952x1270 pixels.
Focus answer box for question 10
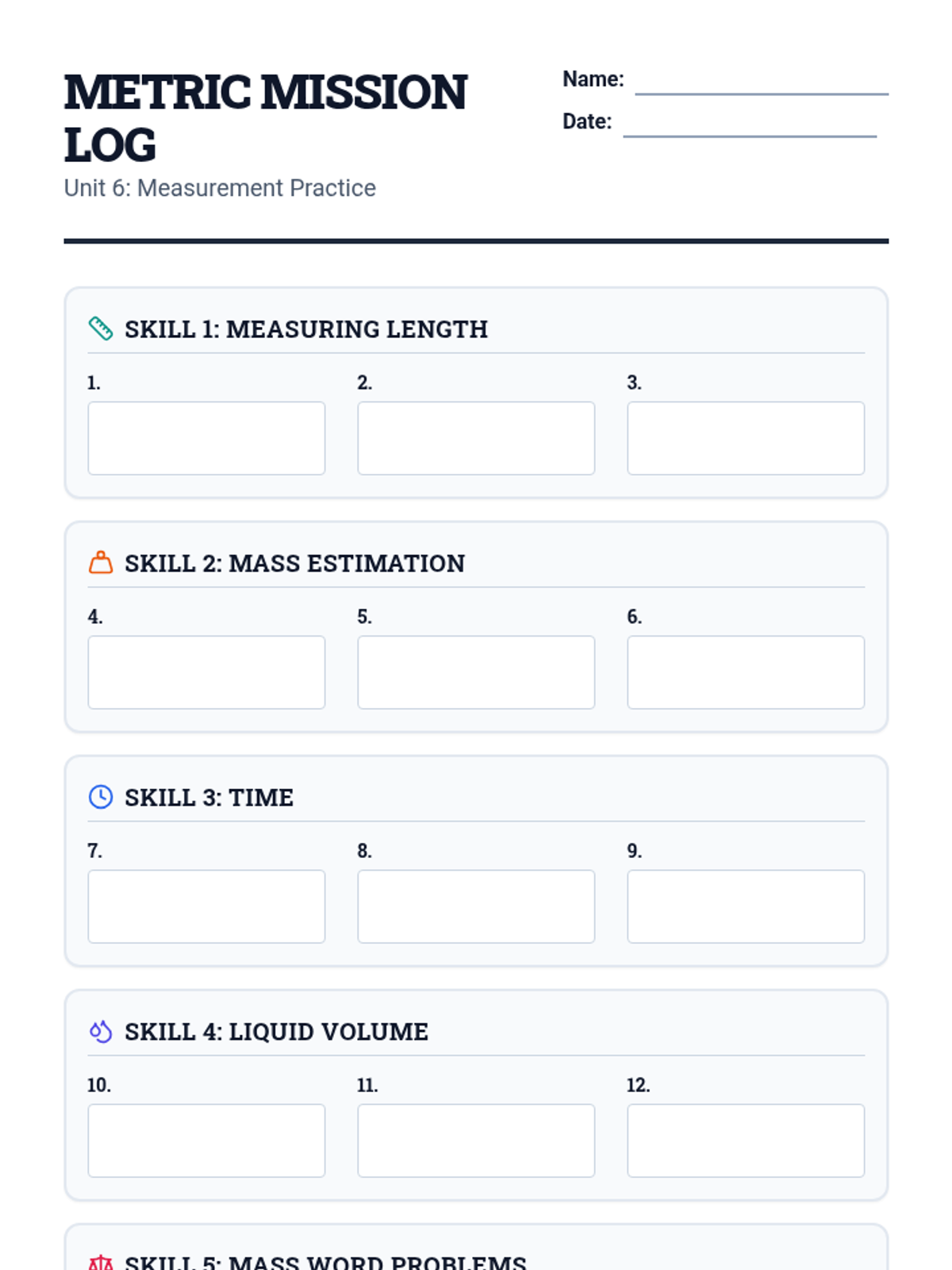206,1141
